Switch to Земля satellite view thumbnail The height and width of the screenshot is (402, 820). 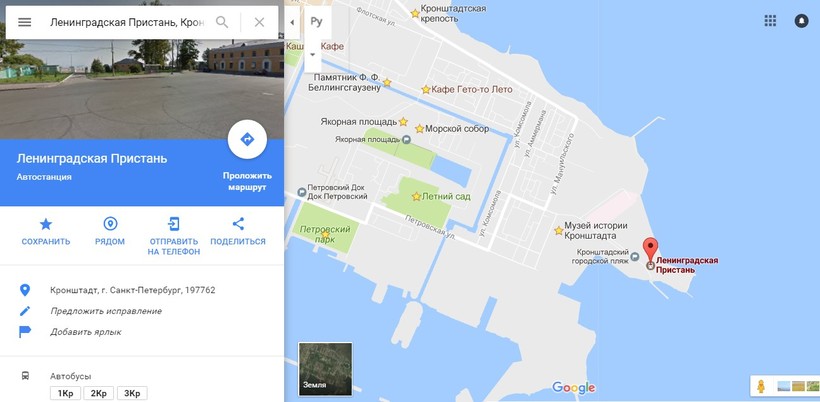pyautogui.click(x=325, y=369)
